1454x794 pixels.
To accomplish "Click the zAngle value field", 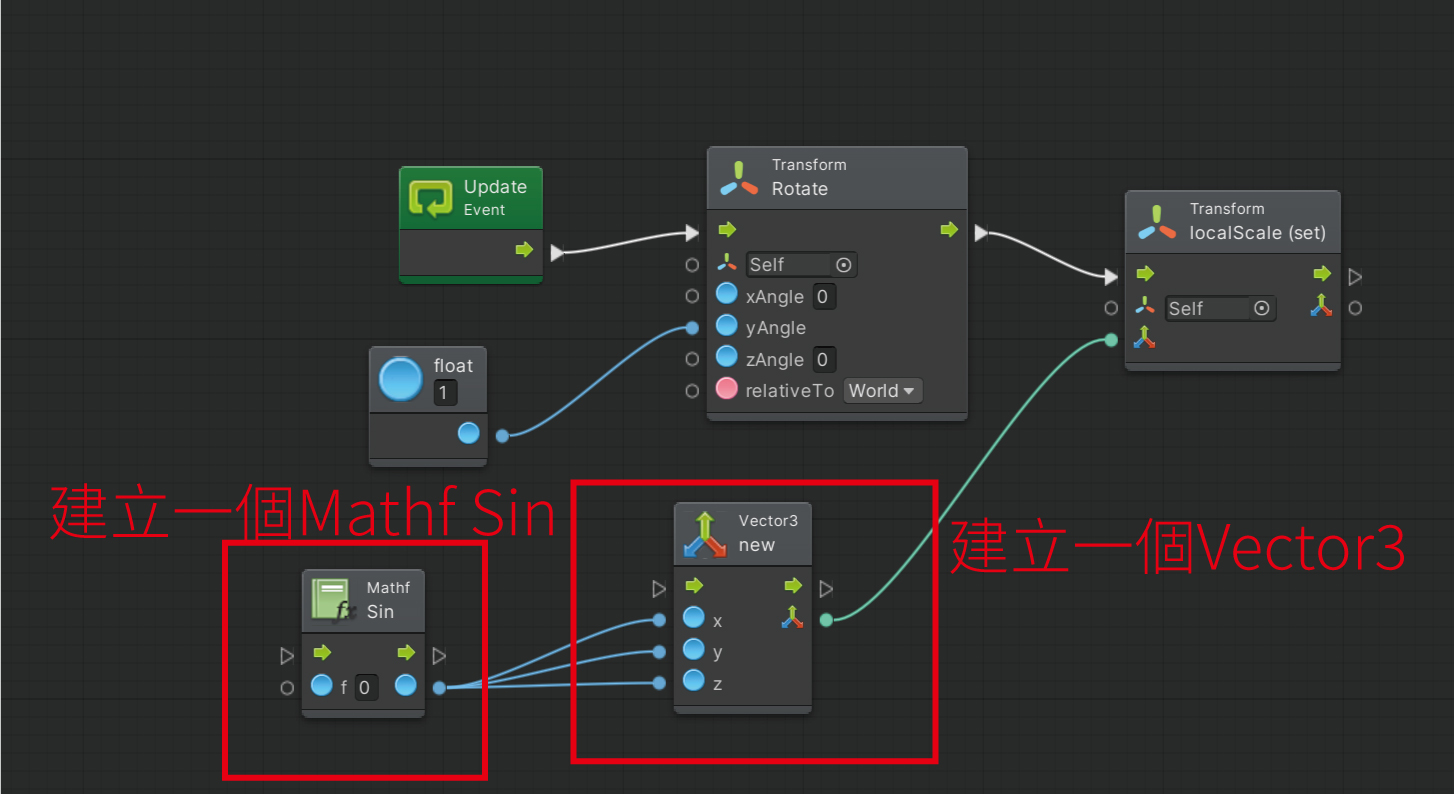I will point(822,360).
